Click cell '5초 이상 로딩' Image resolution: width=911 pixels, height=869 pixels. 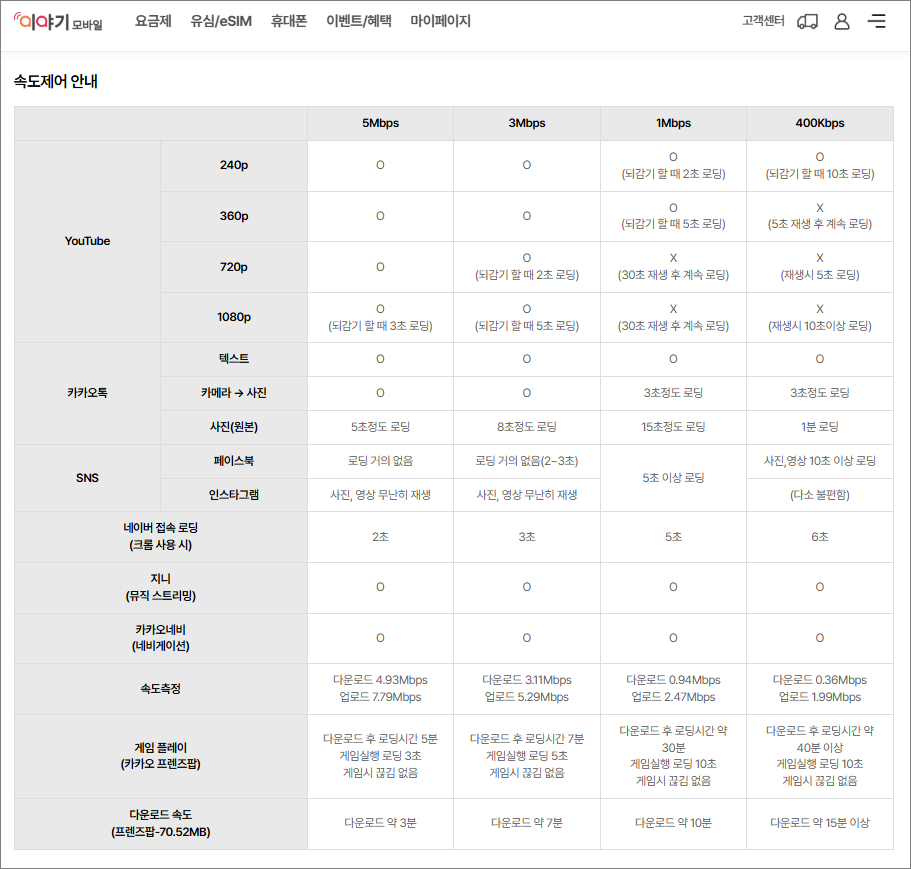click(673, 478)
